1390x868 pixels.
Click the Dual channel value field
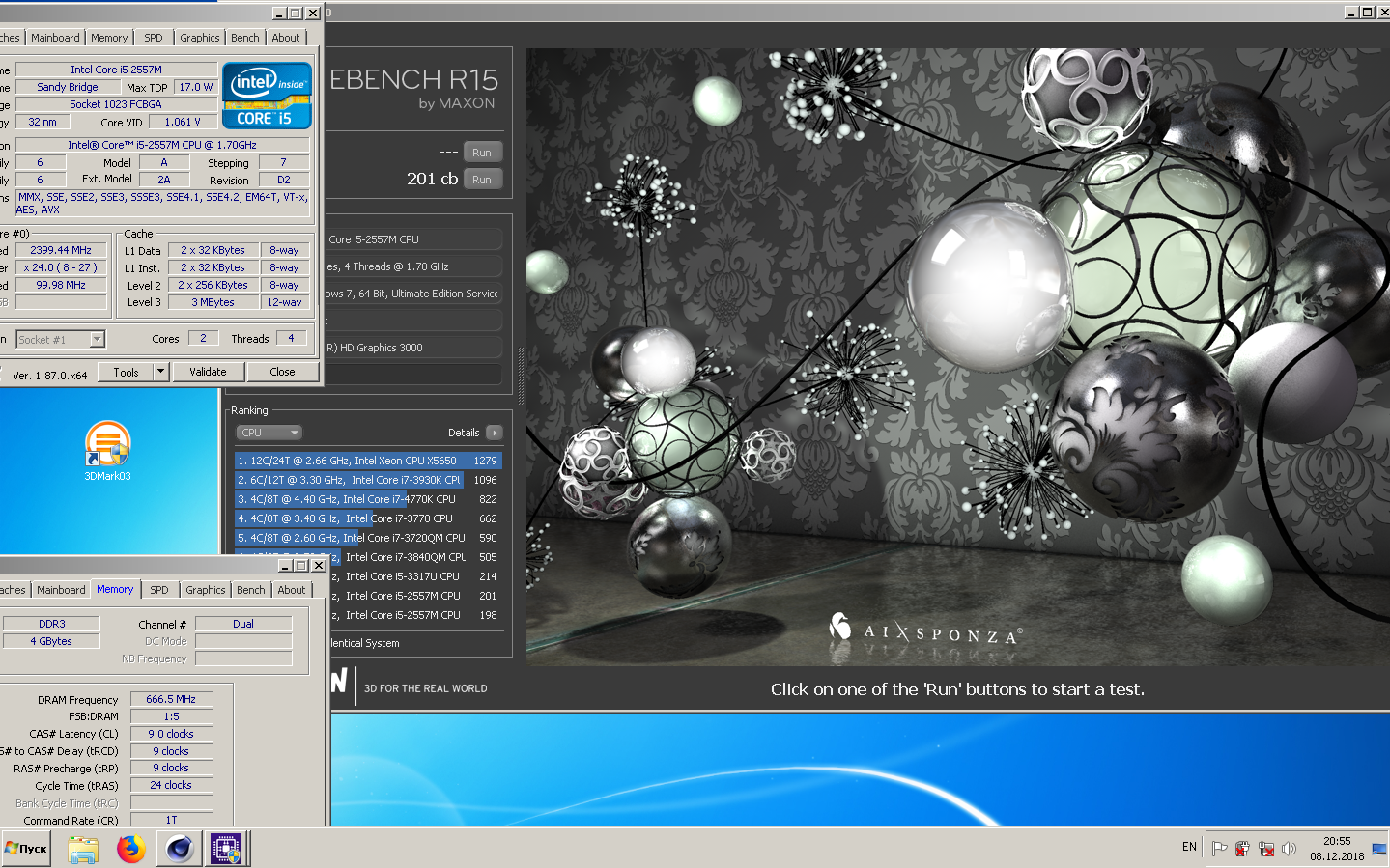pyautogui.click(x=243, y=624)
